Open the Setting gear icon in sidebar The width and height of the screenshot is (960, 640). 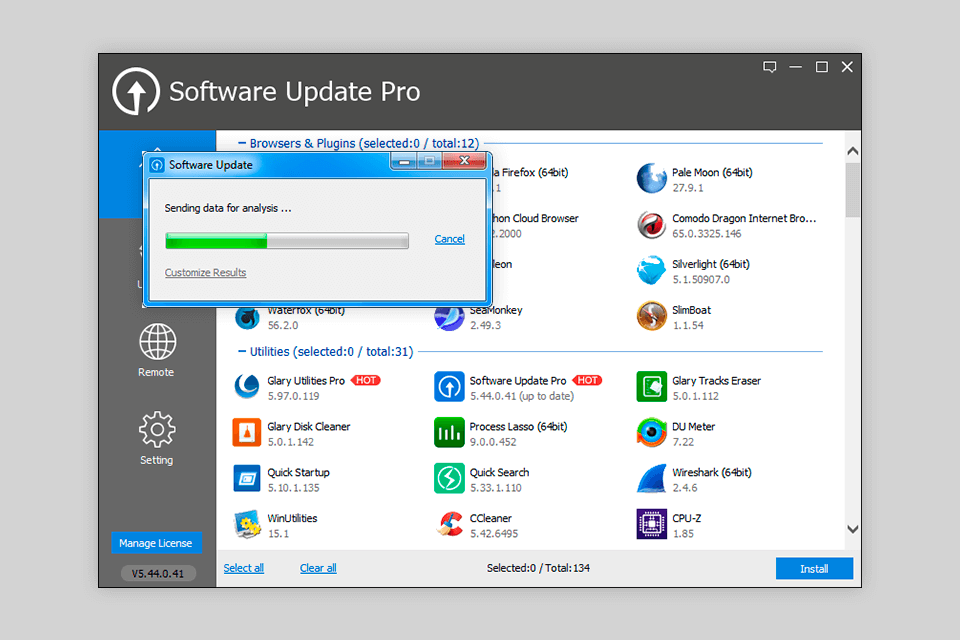point(157,429)
